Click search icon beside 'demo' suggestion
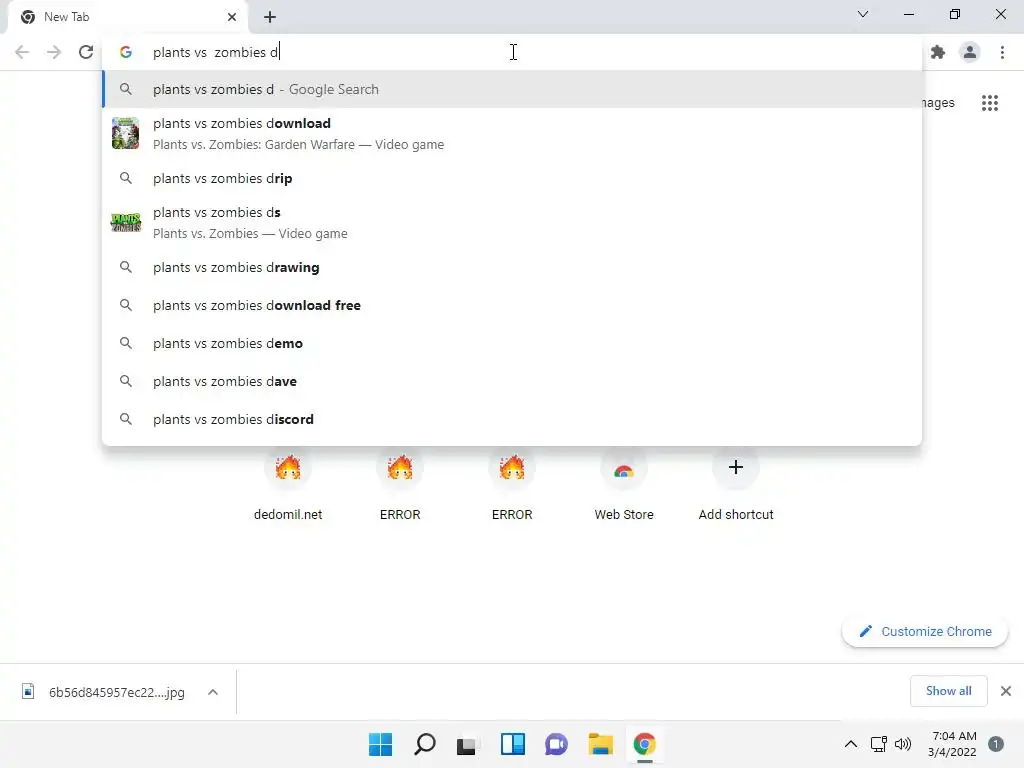The width and height of the screenshot is (1024, 768). pyautogui.click(x=125, y=343)
